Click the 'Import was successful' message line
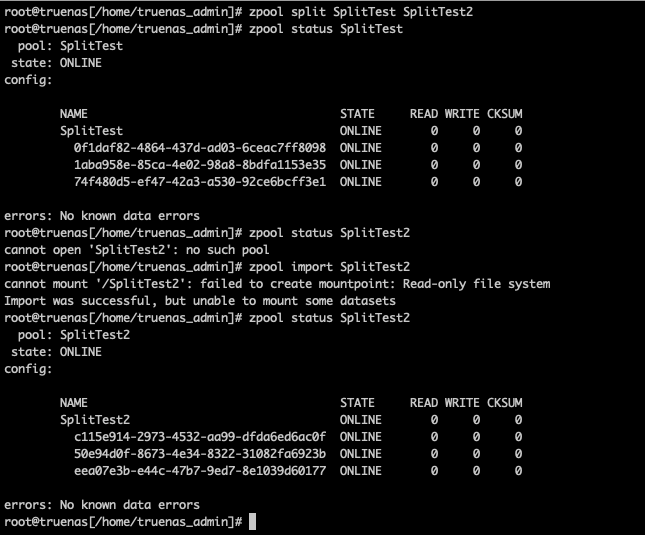The height and width of the screenshot is (535, 645). pyautogui.click(x=200, y=301)
